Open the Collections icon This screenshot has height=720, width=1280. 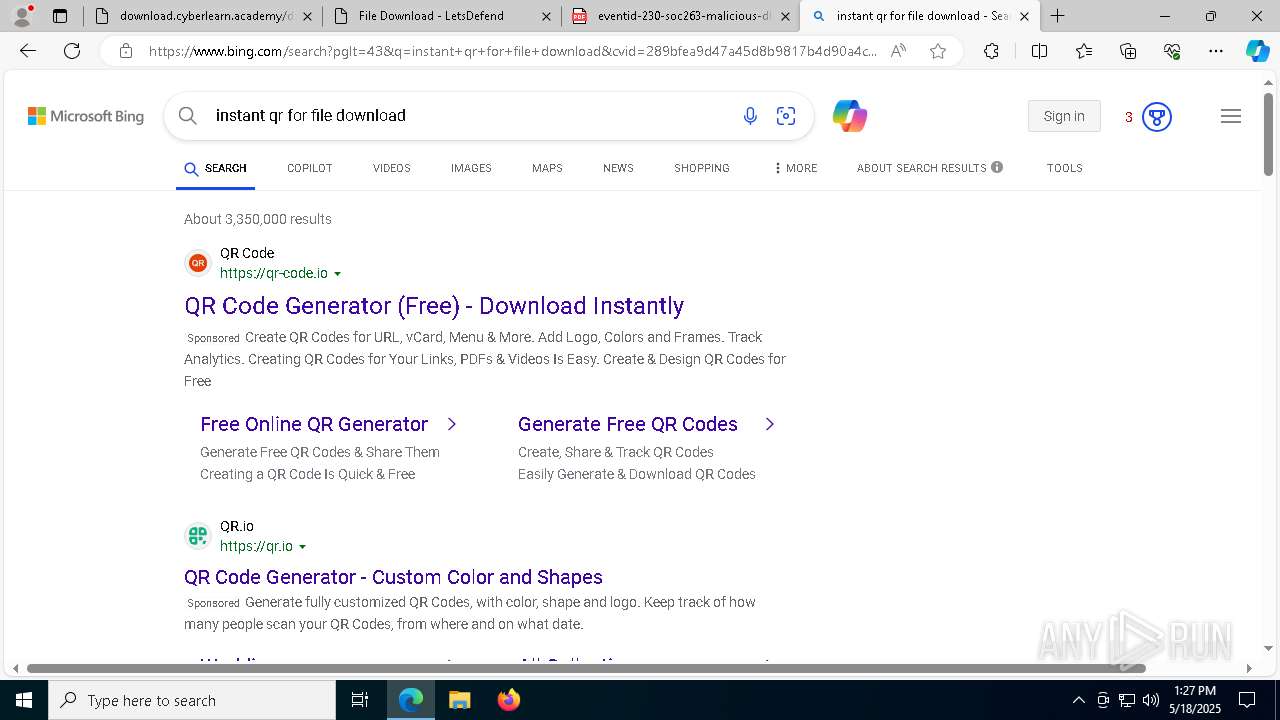(x=1128, y=51)
